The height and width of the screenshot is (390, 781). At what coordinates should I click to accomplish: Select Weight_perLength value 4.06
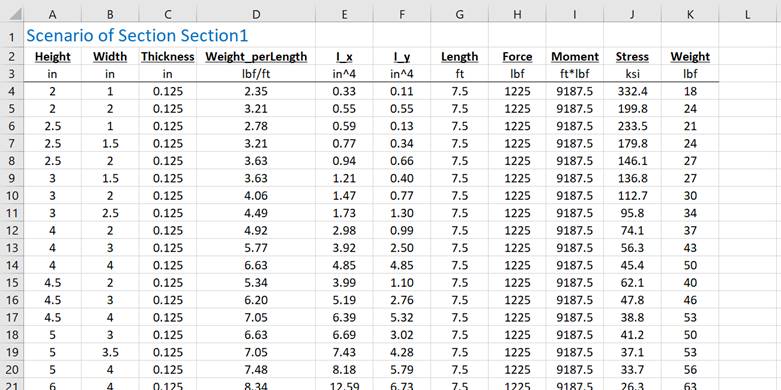pos(256,196)
